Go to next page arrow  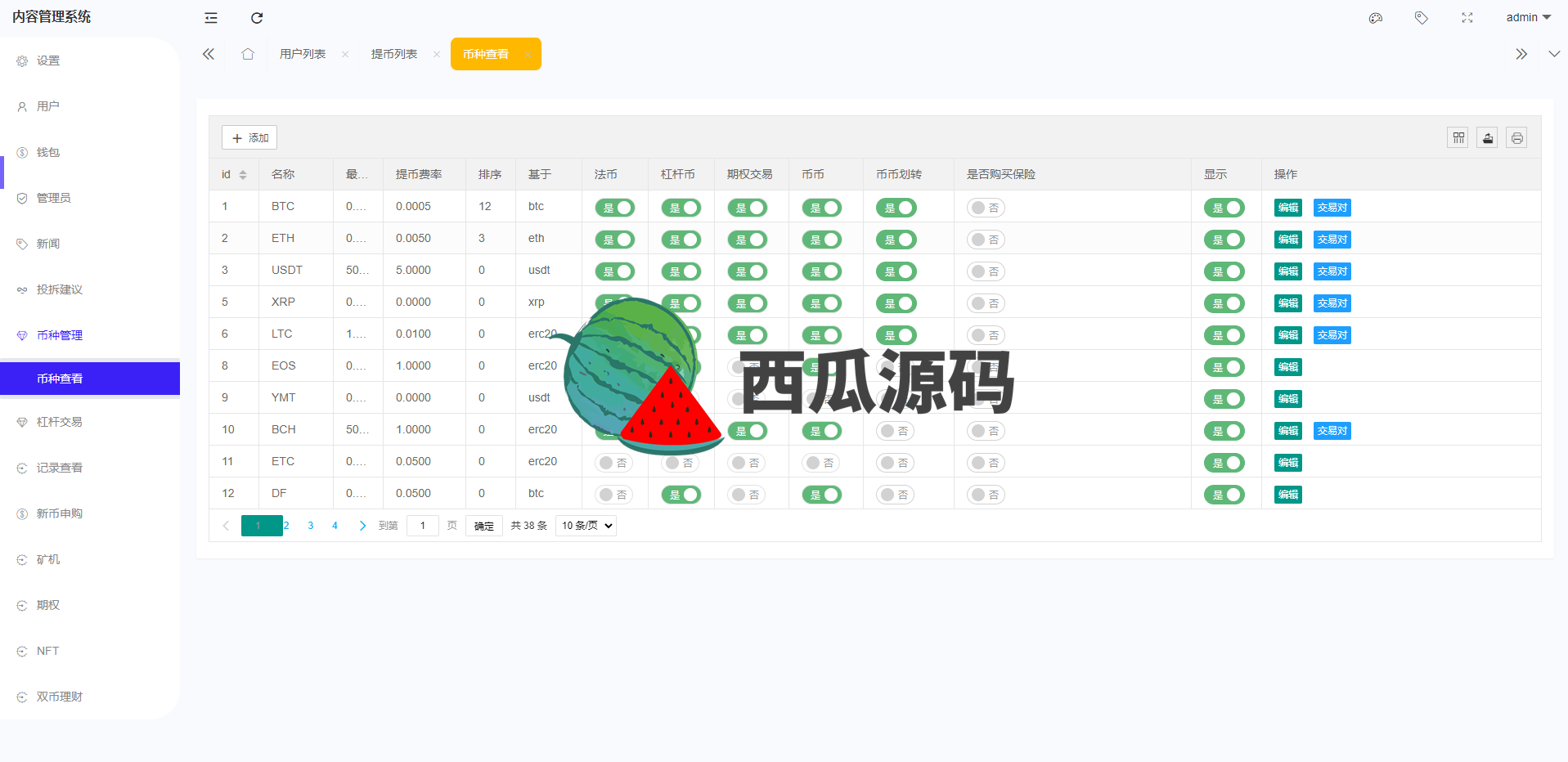click(x=362, y=526)
